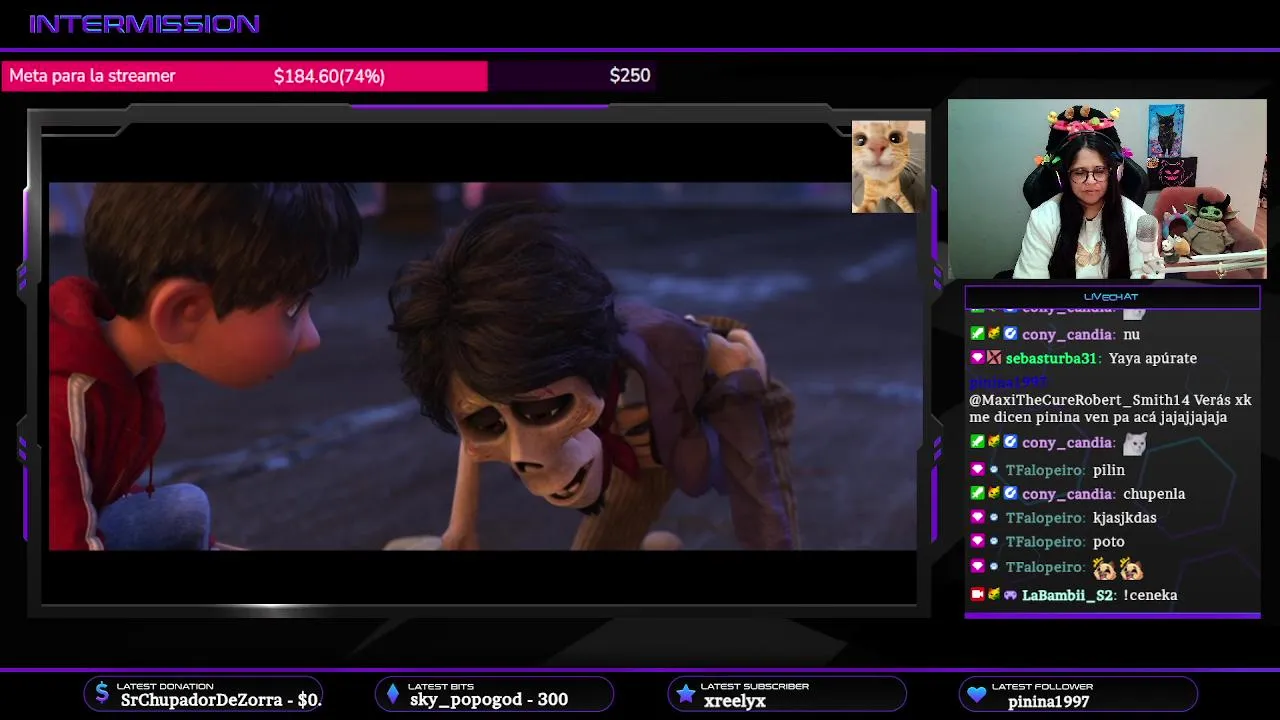This screenshot has width=1280, height=720.
Task: Click the pink badge beside TFalopeiro 'pilin'
Action: (978, 470)
